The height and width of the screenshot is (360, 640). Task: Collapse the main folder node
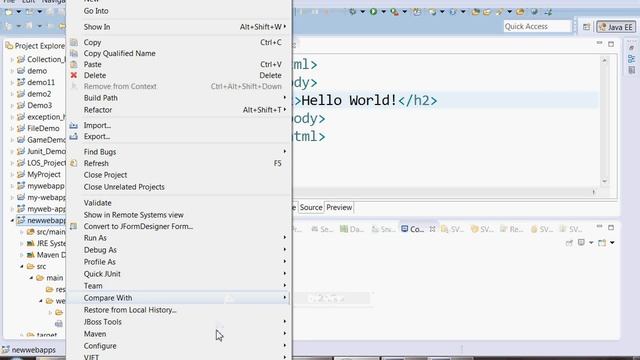pyautogui.click(x=31, y=278)
